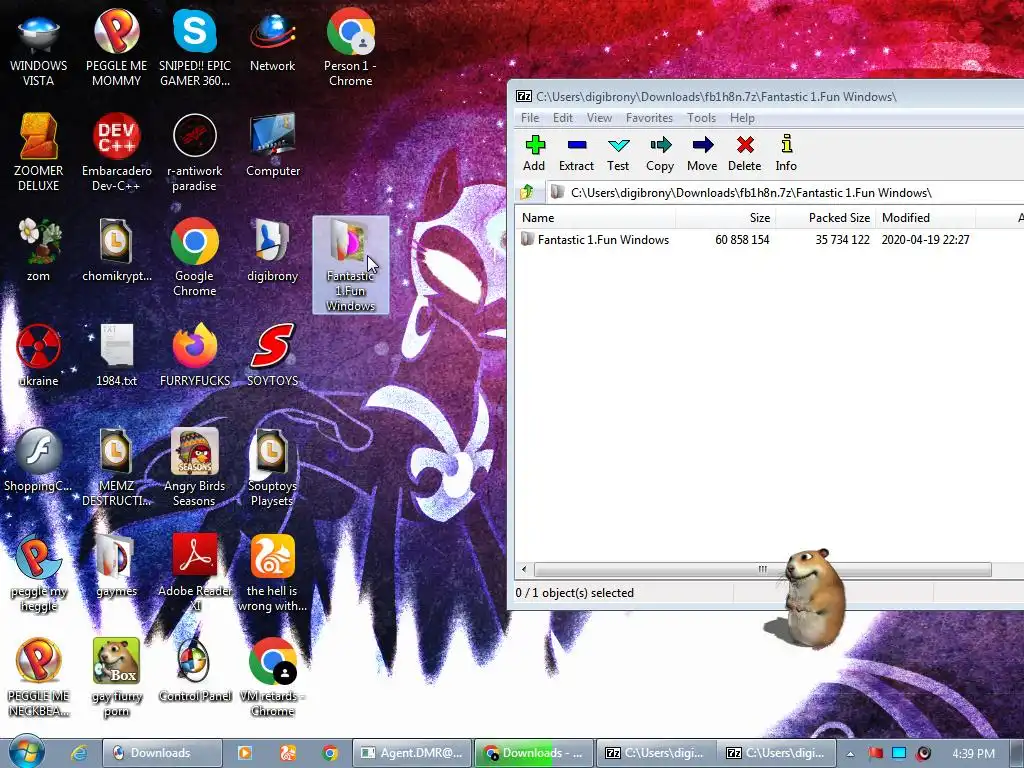The width and height of the screenshot is (1024, 768).
Task: Select the ShoppingC... Flash icon
Action: pos(39,460)
